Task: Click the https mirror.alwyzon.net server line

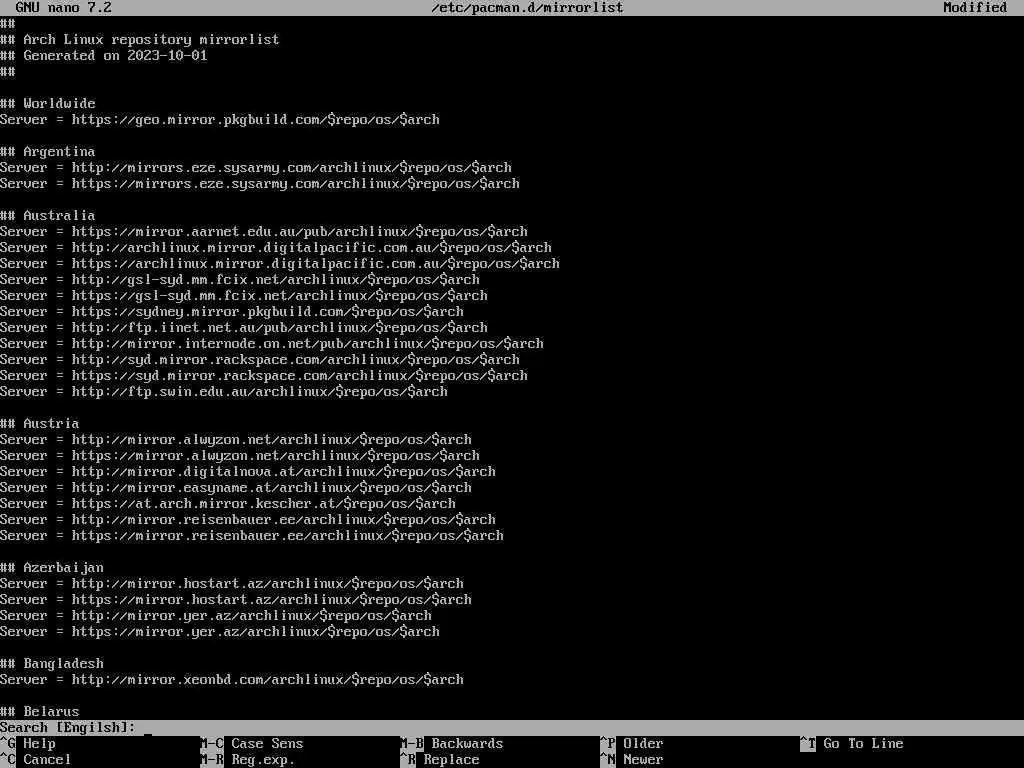Action: [x=240, y=455]
